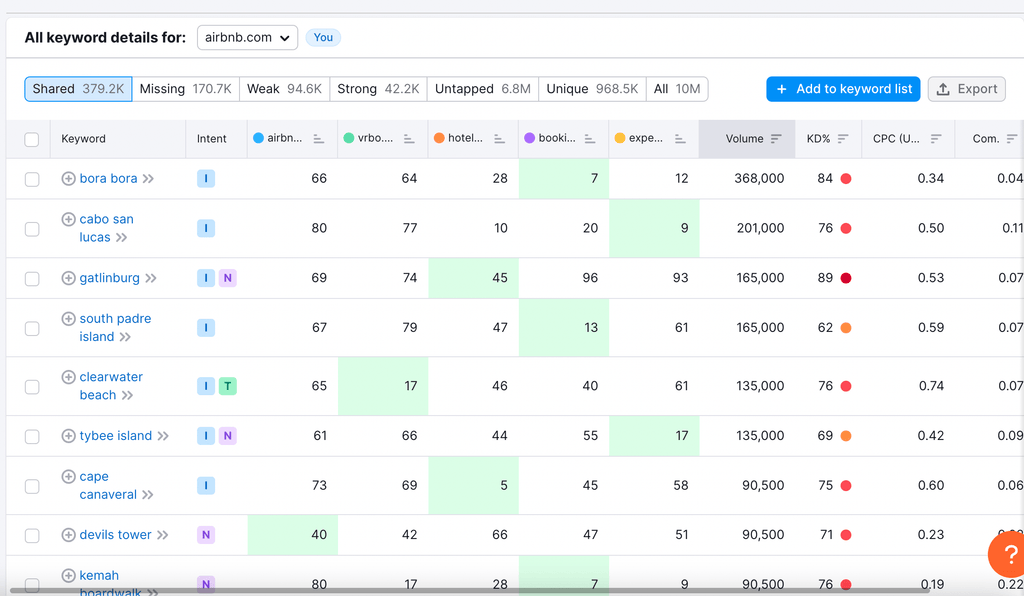Tick the clearwater beach checkbox
1024x596 pixels.
tap(31, 386)
